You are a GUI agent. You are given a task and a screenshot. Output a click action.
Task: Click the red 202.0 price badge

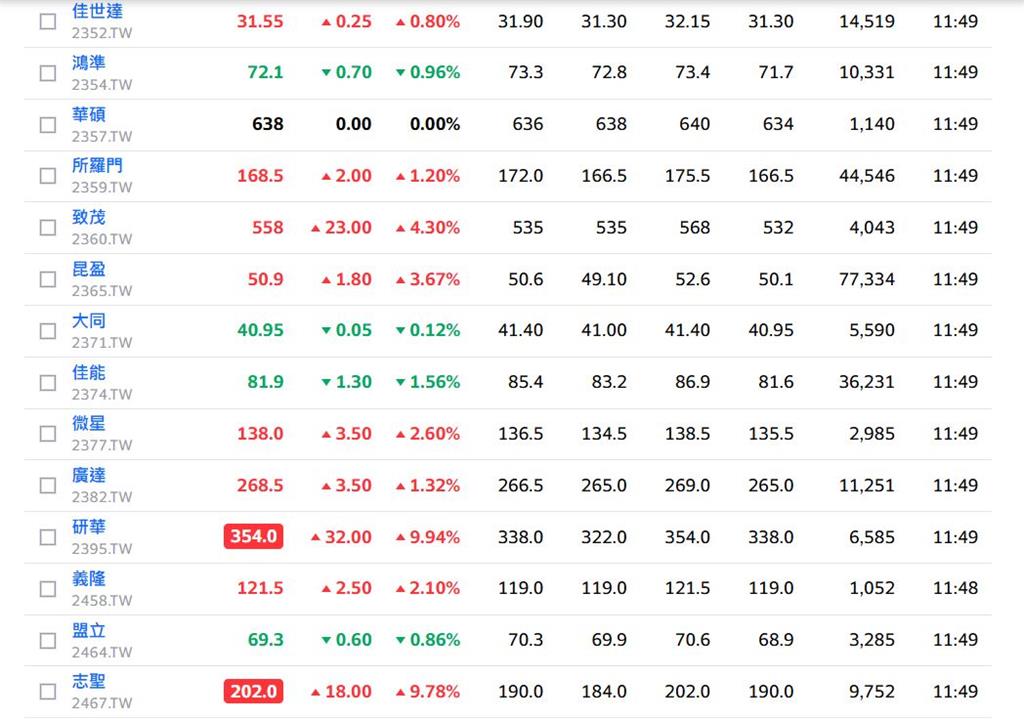[x=253, y=691]
